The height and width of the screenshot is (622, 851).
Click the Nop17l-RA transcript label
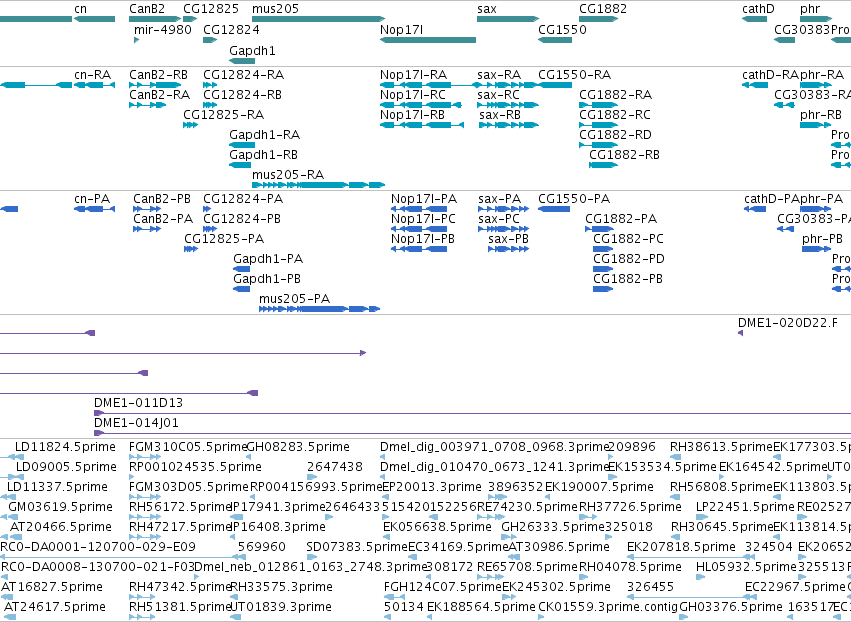click(414, 75)
